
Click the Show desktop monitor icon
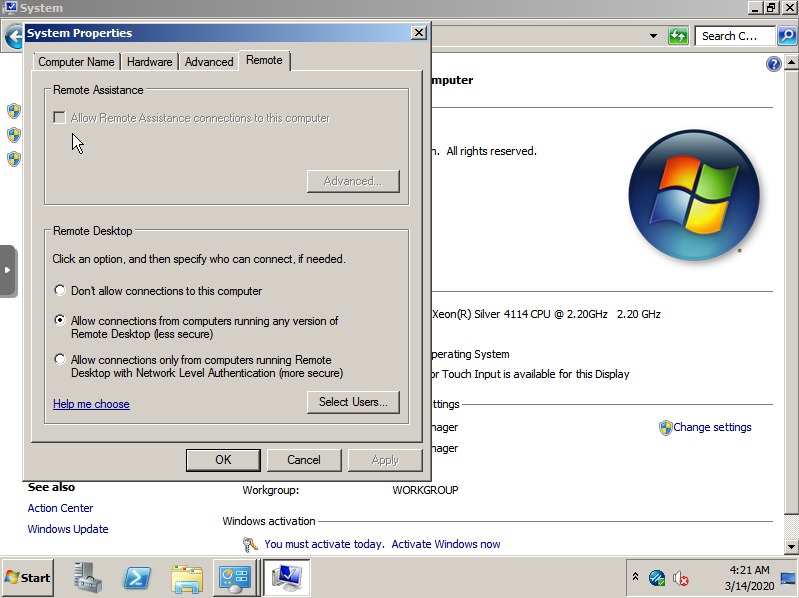(787, 578)
